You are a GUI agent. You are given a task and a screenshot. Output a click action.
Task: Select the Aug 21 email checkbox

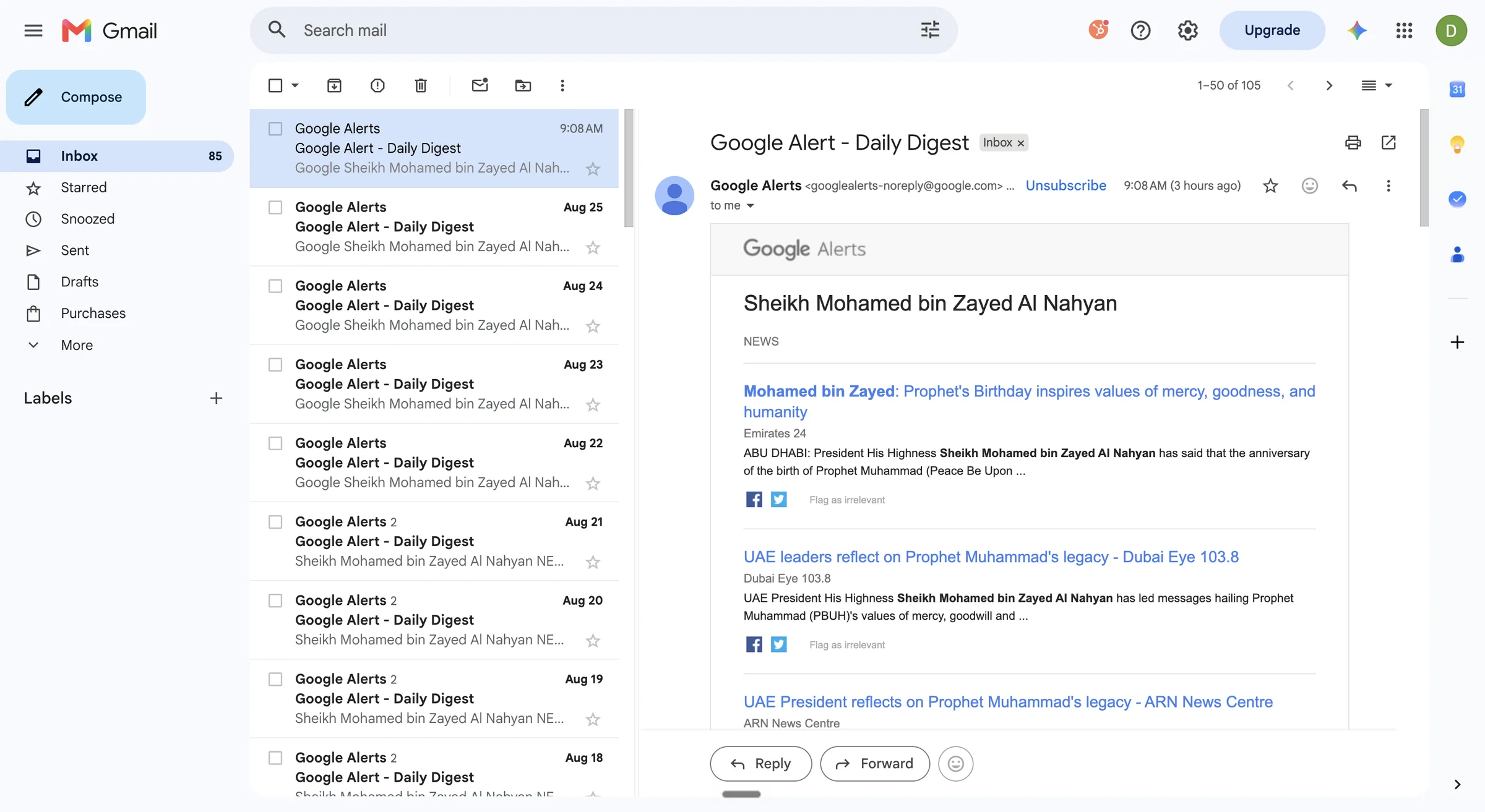pos(275,521)
